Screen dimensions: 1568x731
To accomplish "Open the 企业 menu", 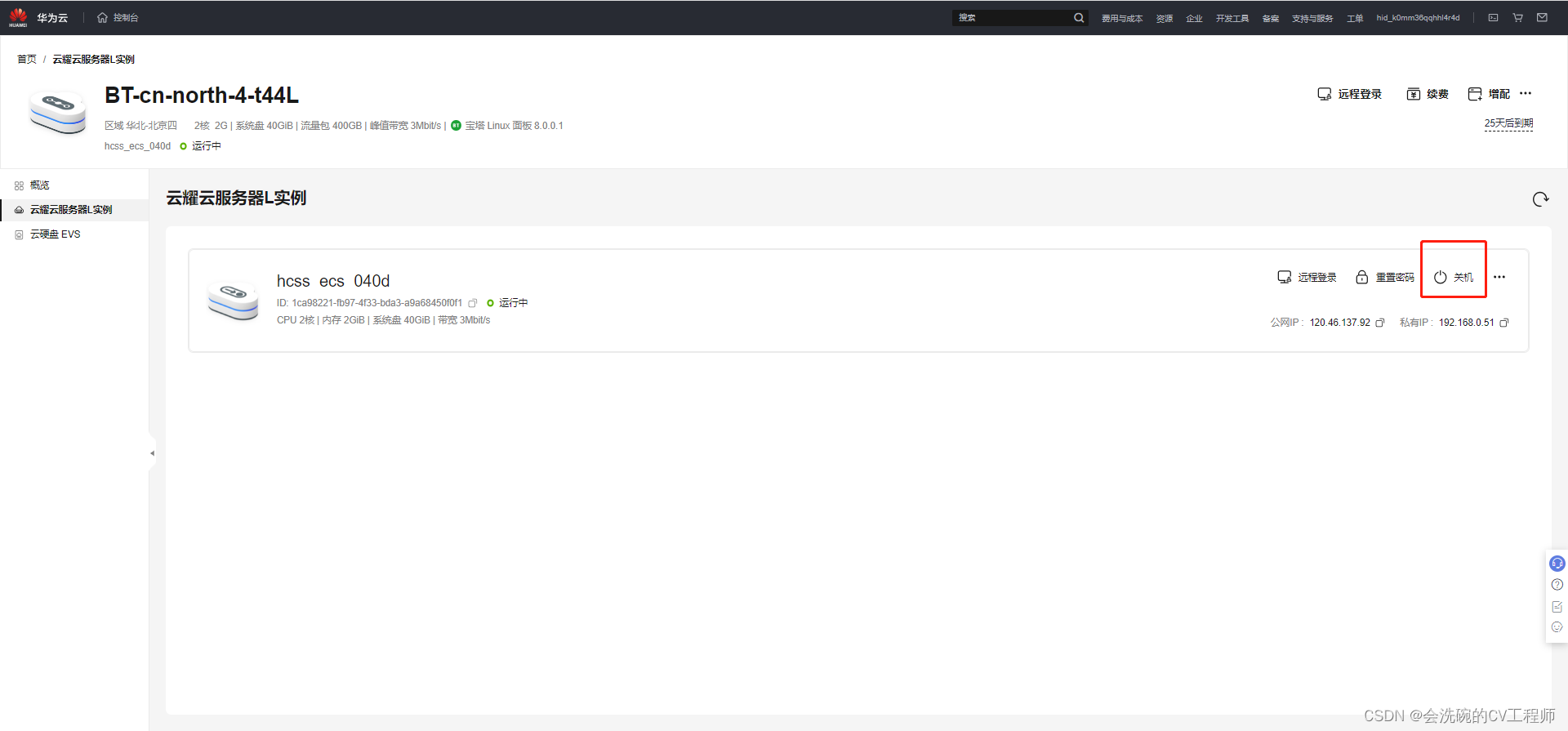I will [1194, 18].
